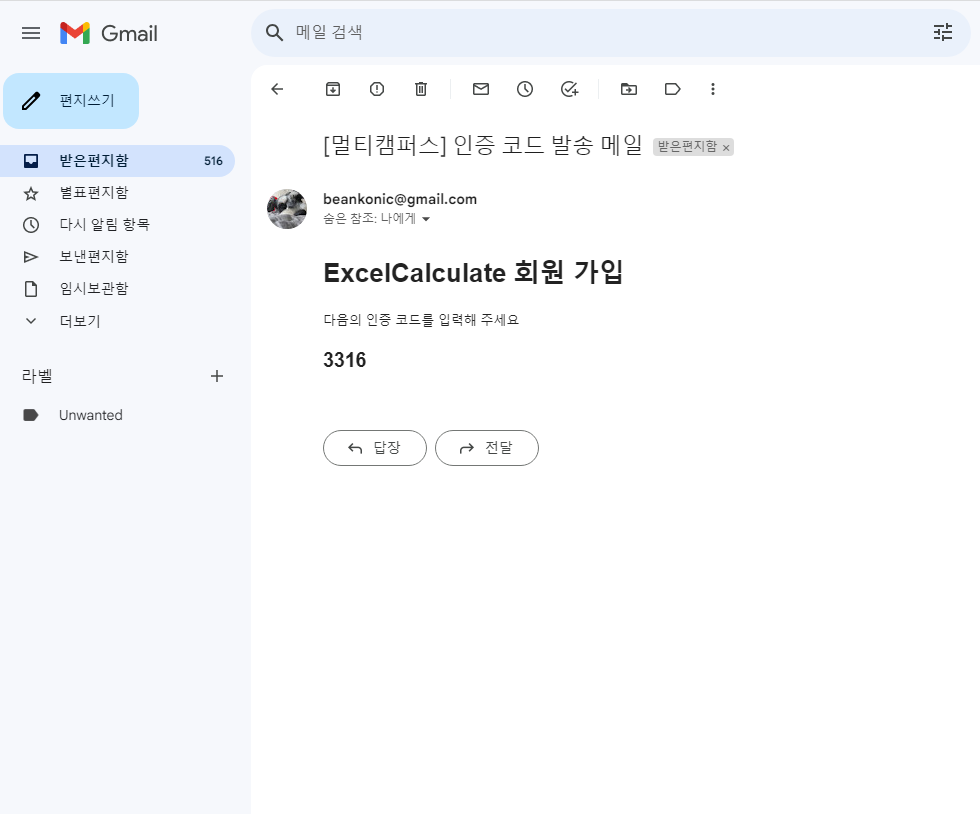Expand 더보기 to show more folders
Screen dimensions: 980x814
(x=118, y=321)
